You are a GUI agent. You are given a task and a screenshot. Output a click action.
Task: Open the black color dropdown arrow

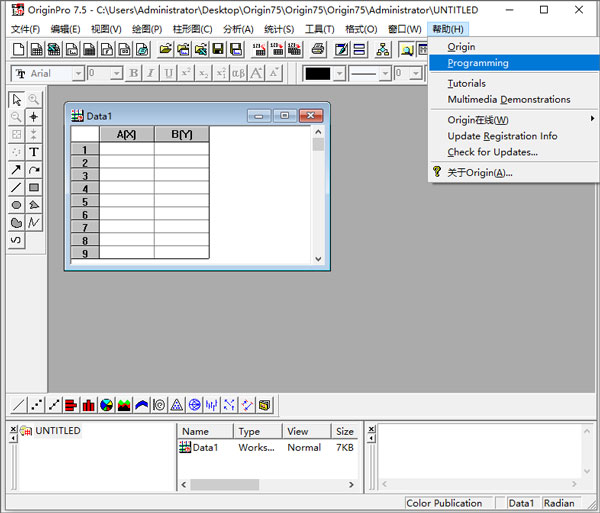tap(339, 73)
